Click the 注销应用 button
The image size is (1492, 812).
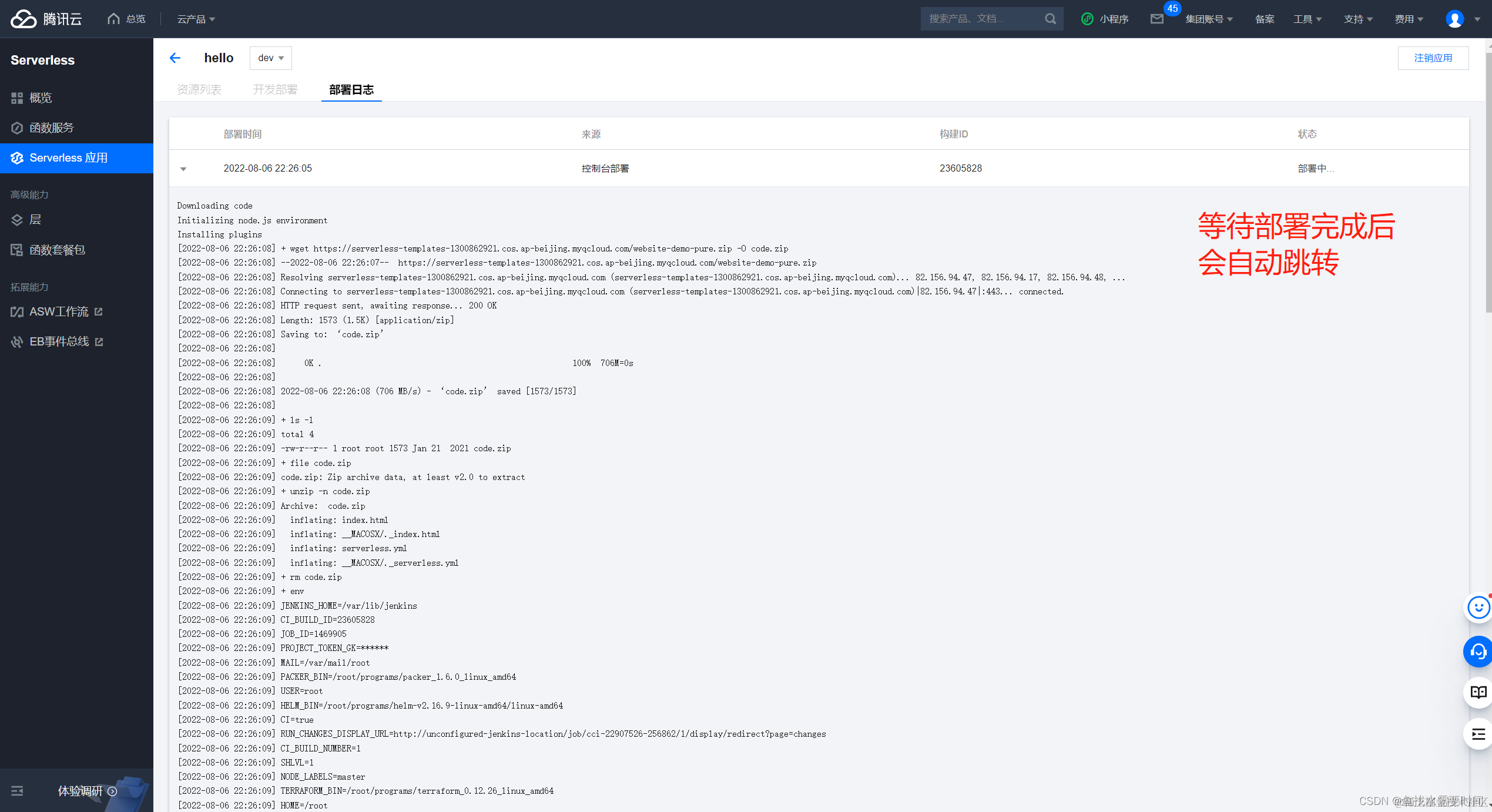[x=1433, y=58]
